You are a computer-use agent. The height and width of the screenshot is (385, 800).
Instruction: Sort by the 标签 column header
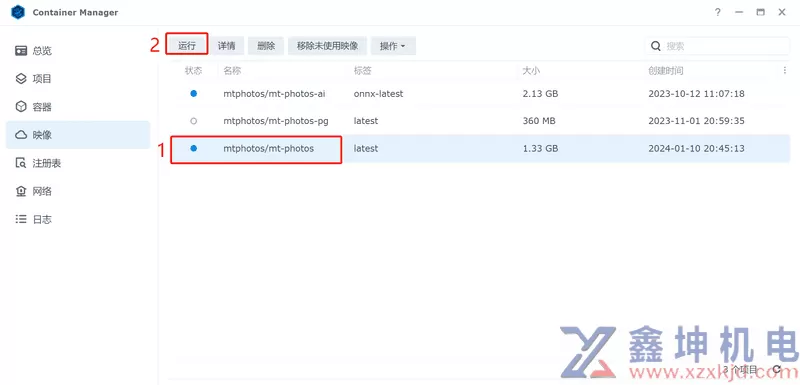[x=363, y=70]
